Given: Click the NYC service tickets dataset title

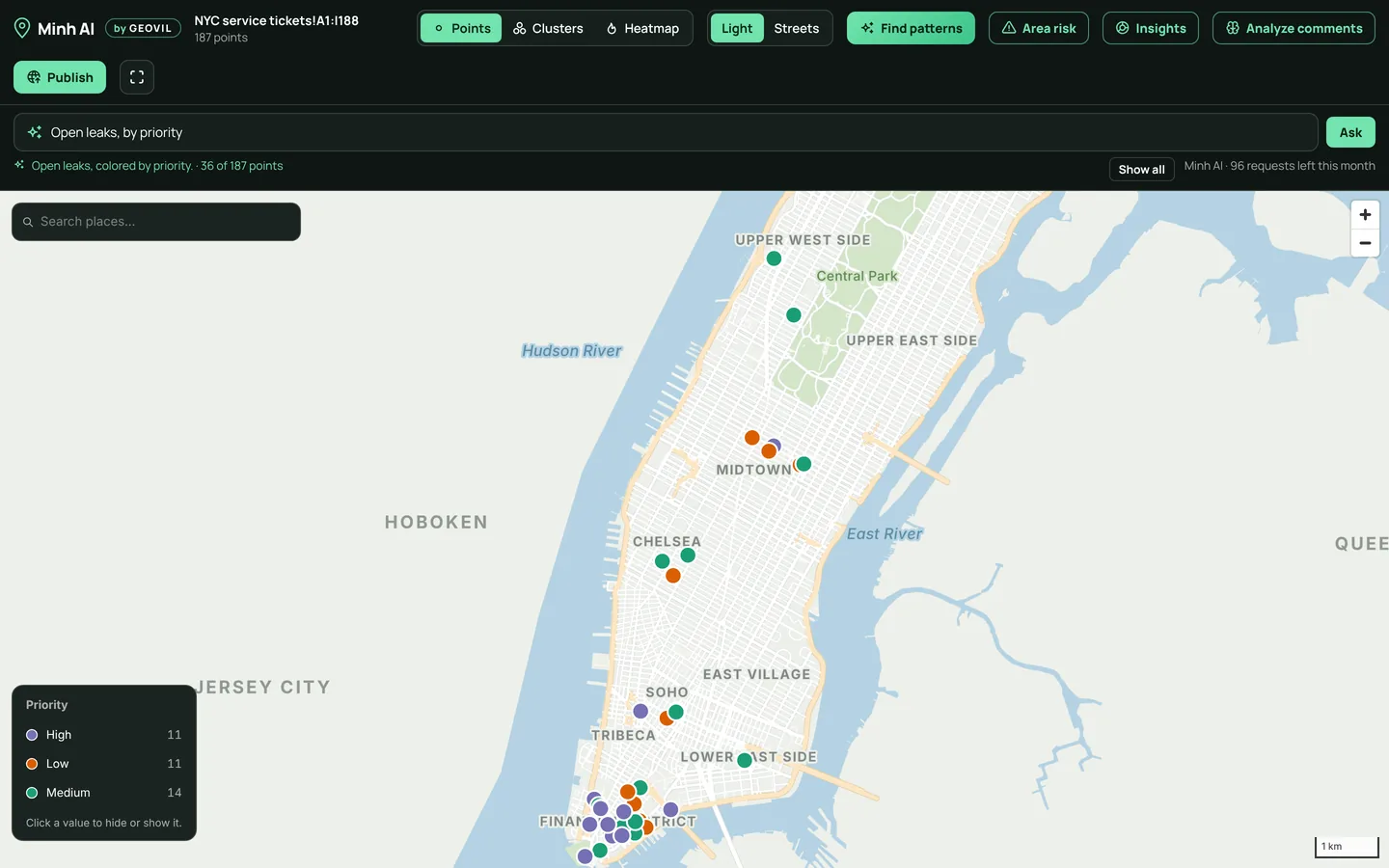Looking at the screenshot, I should pos(276,20).
